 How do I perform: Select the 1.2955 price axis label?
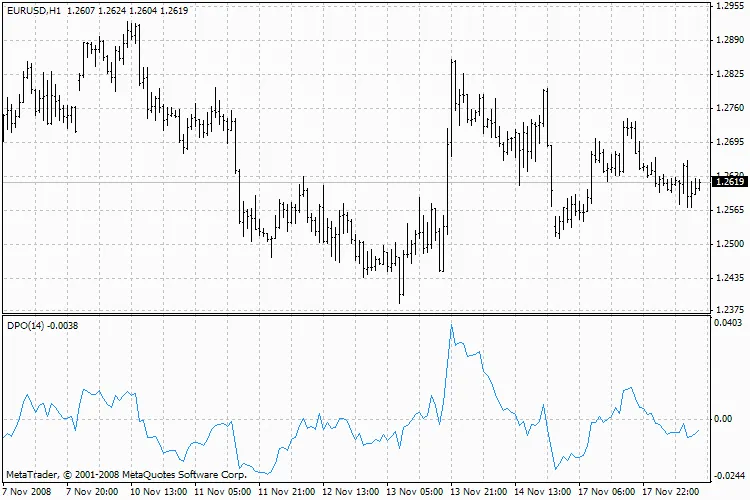(729, 6)
